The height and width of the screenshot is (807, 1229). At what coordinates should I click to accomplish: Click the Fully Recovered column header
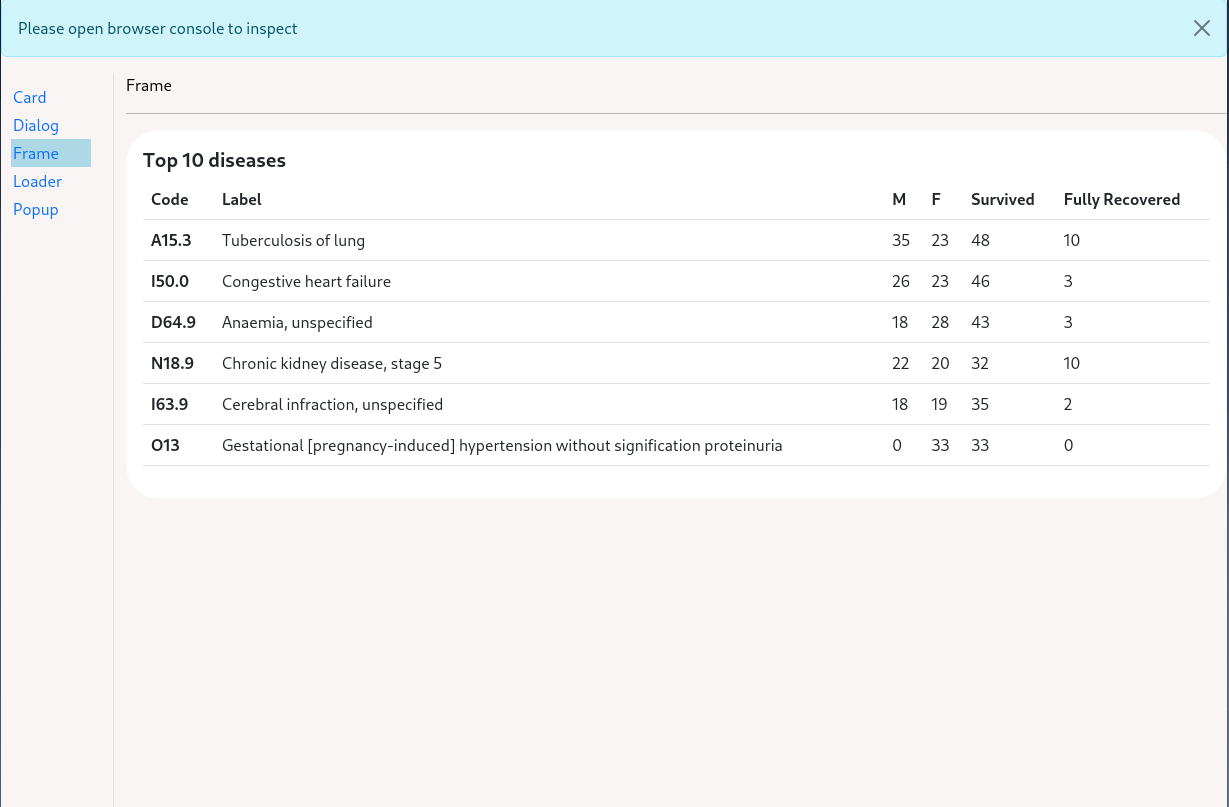(x=1121, y=199)
